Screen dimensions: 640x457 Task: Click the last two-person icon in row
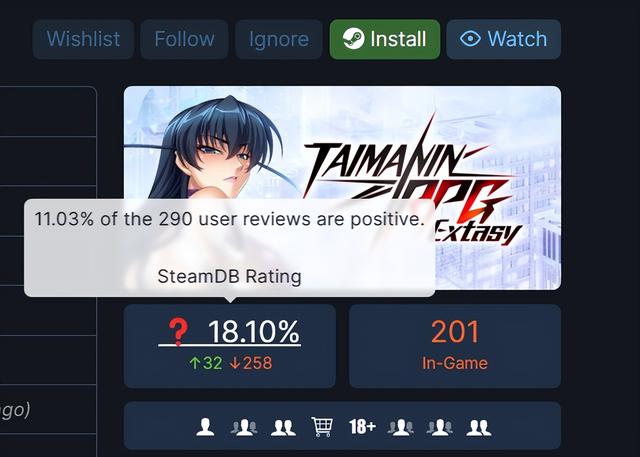(x=478, y=427)
